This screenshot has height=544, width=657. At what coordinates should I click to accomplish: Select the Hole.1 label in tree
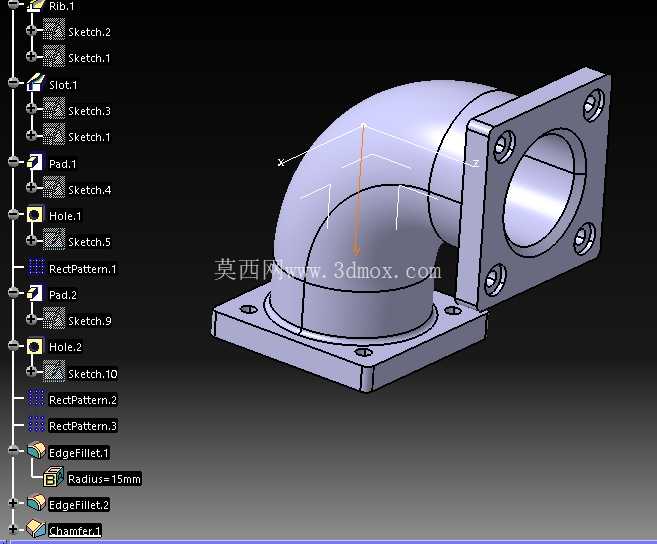(x=65, y=216)
